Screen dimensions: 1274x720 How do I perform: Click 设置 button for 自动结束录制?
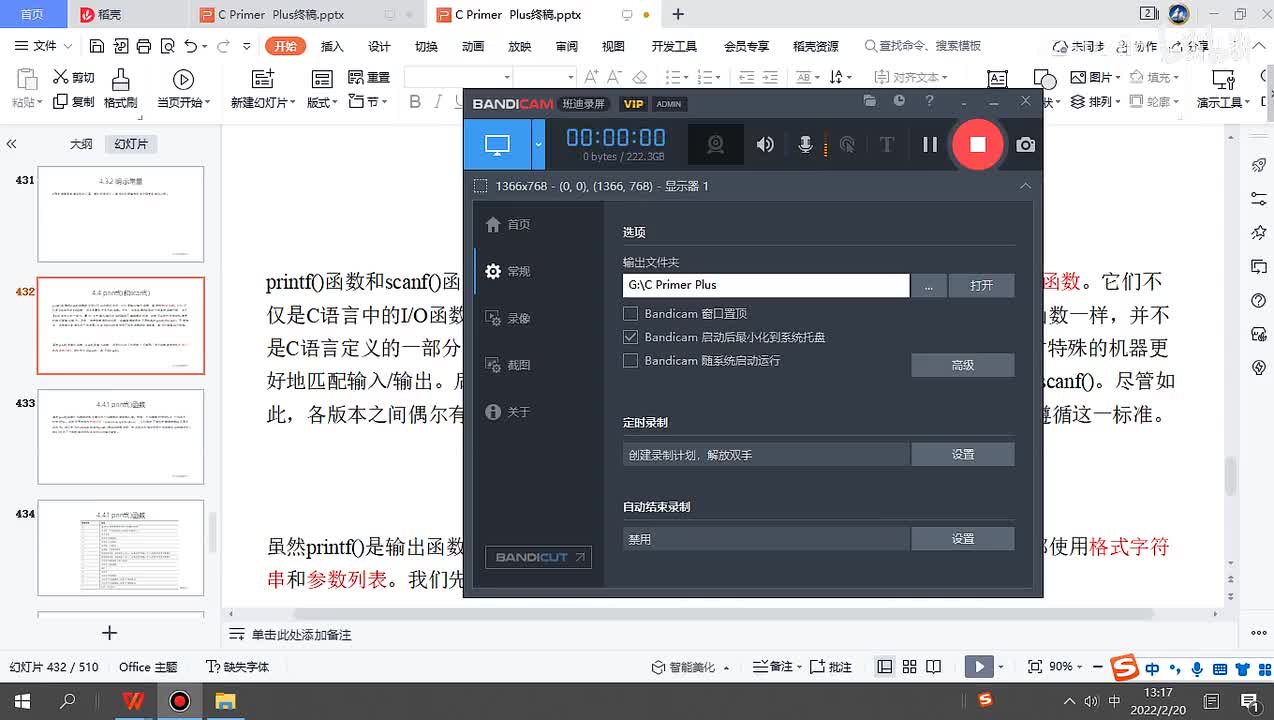pos(963,538)
